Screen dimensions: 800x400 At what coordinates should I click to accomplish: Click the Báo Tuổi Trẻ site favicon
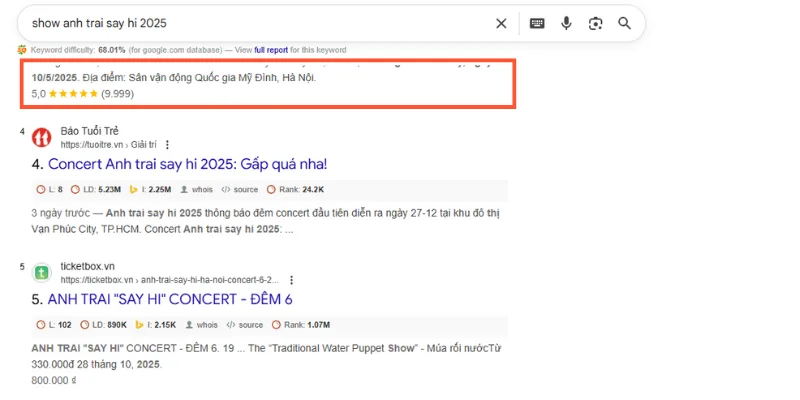coord(41,137)
